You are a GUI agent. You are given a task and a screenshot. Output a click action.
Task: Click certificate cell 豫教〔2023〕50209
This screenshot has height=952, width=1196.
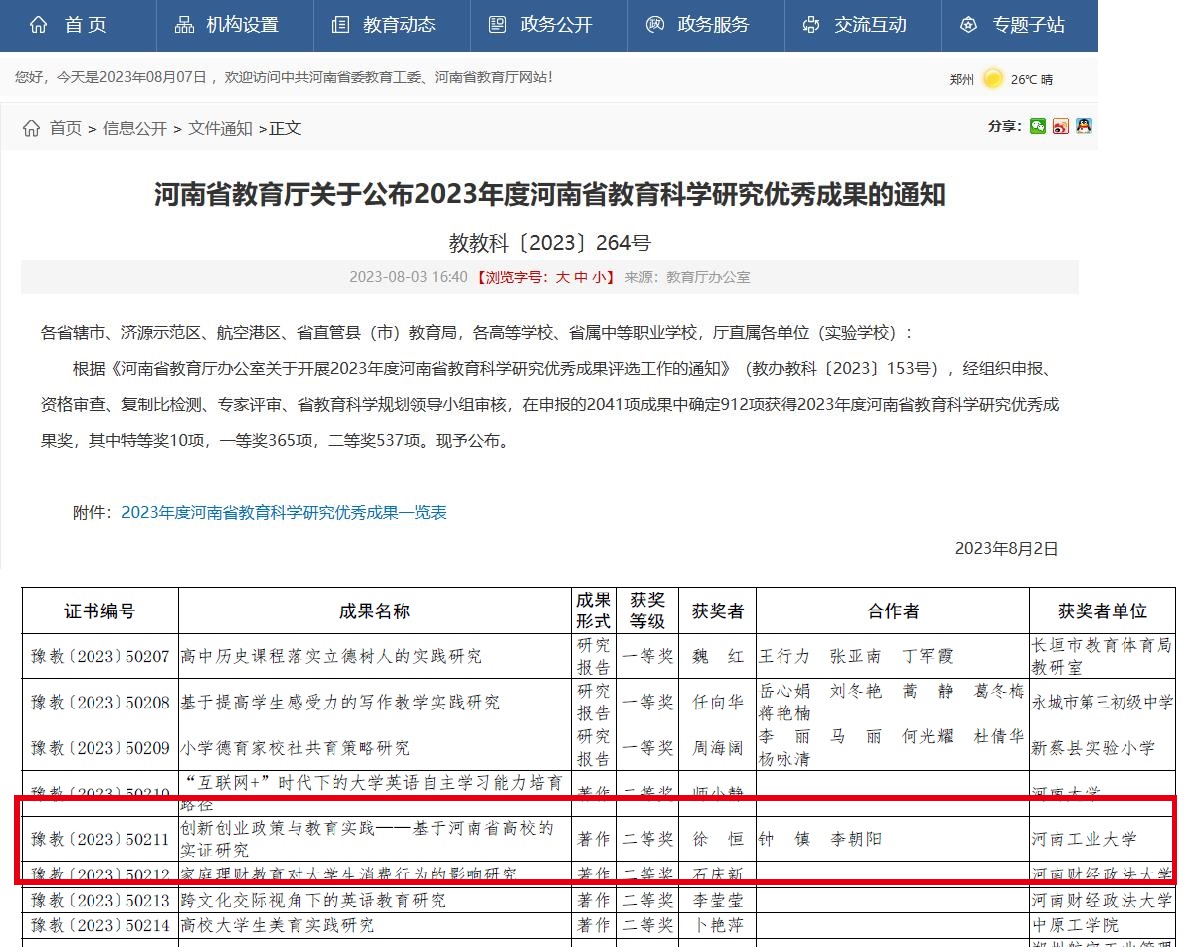coord(100,748)
